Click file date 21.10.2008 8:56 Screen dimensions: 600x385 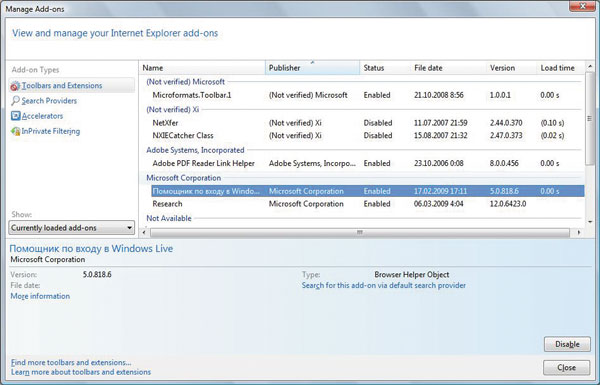click(x=439, y=95)
